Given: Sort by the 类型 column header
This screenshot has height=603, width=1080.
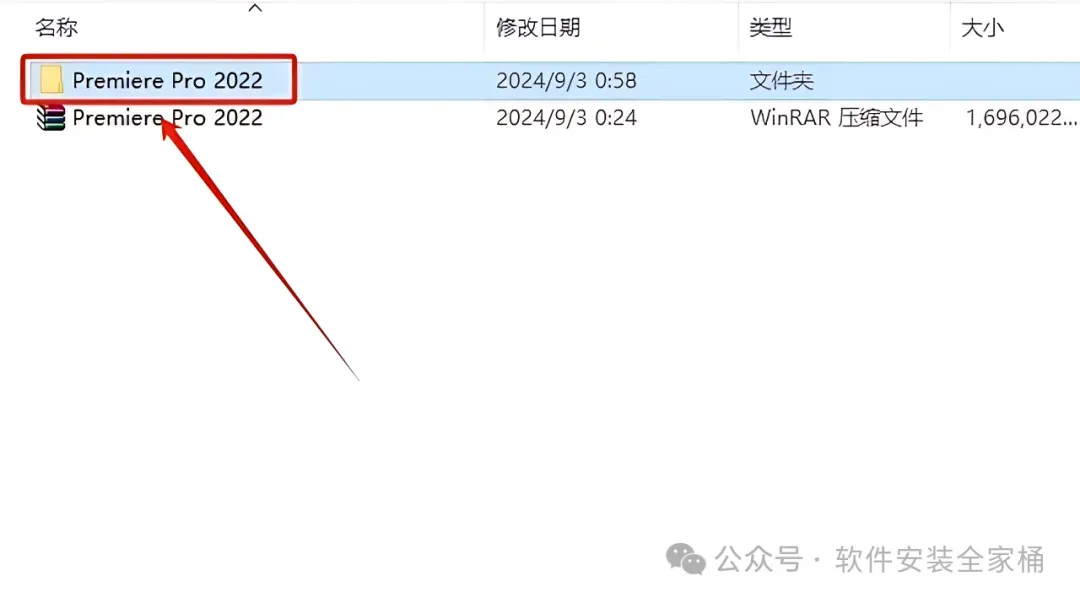Looking at the screenshot, I should tap(771, 28).
